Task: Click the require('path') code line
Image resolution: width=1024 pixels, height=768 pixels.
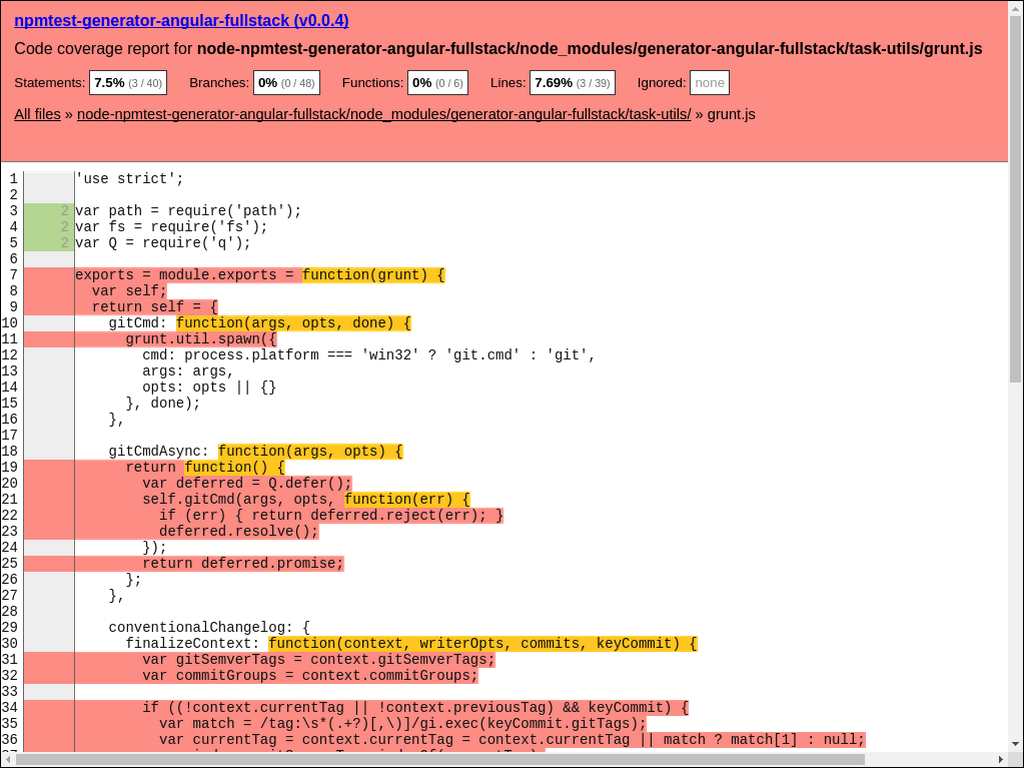Action: 188,211
